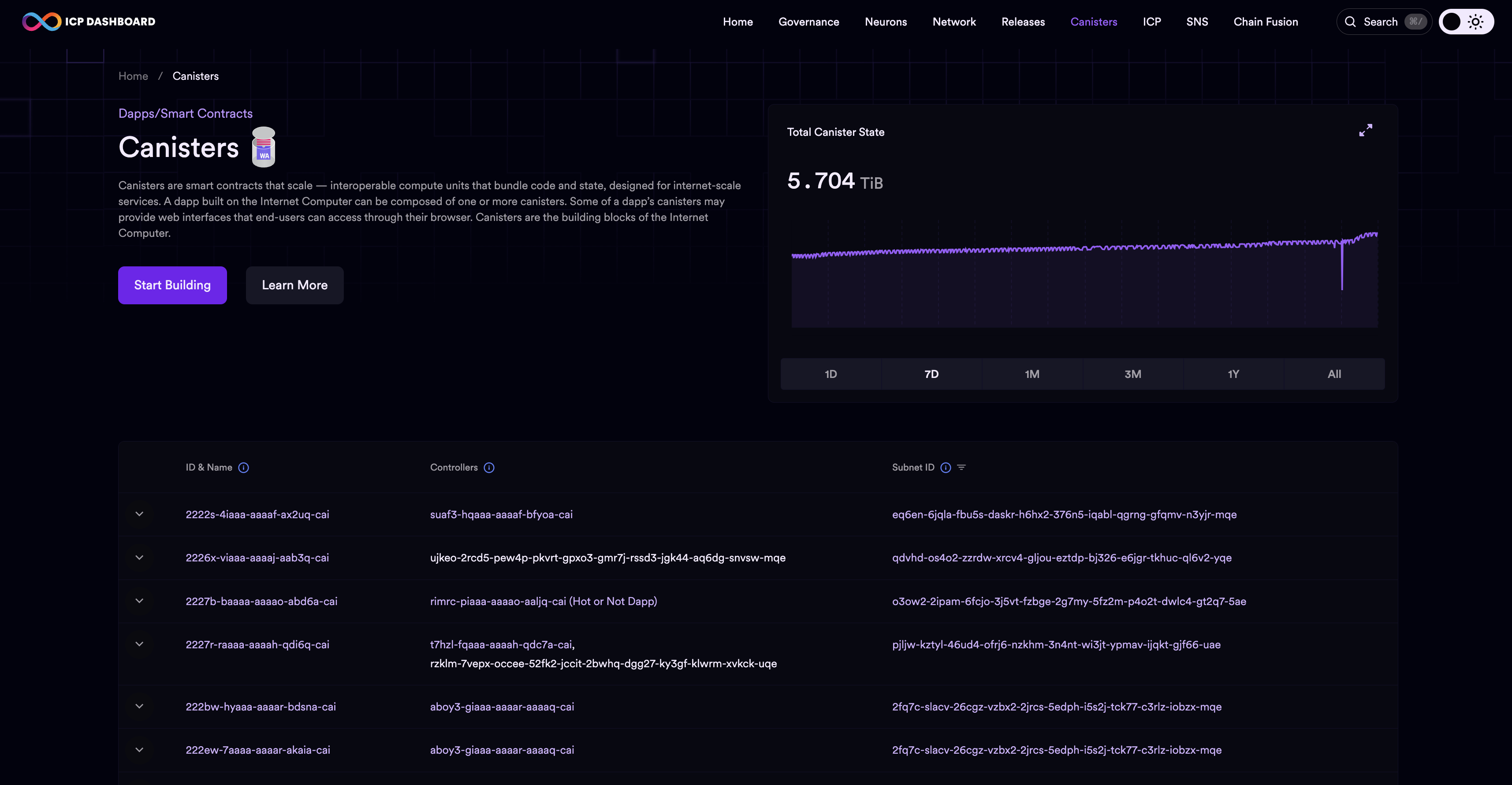
Task: Click the Home breadcrumb link
Action: [133, 76]
